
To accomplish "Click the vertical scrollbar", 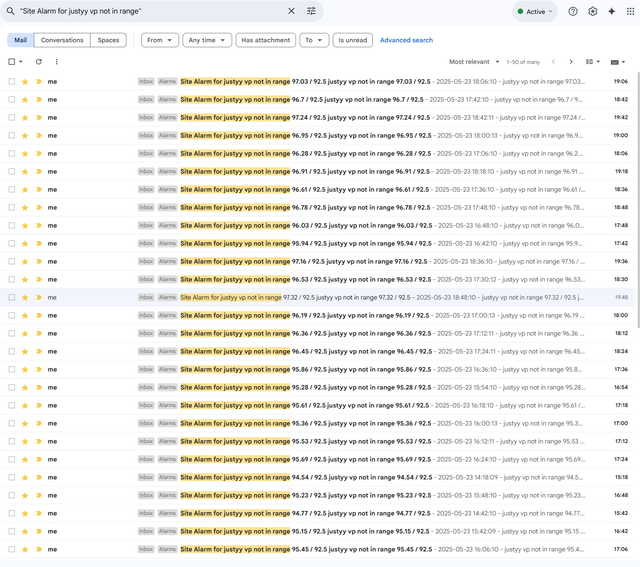I will (638, 200).
